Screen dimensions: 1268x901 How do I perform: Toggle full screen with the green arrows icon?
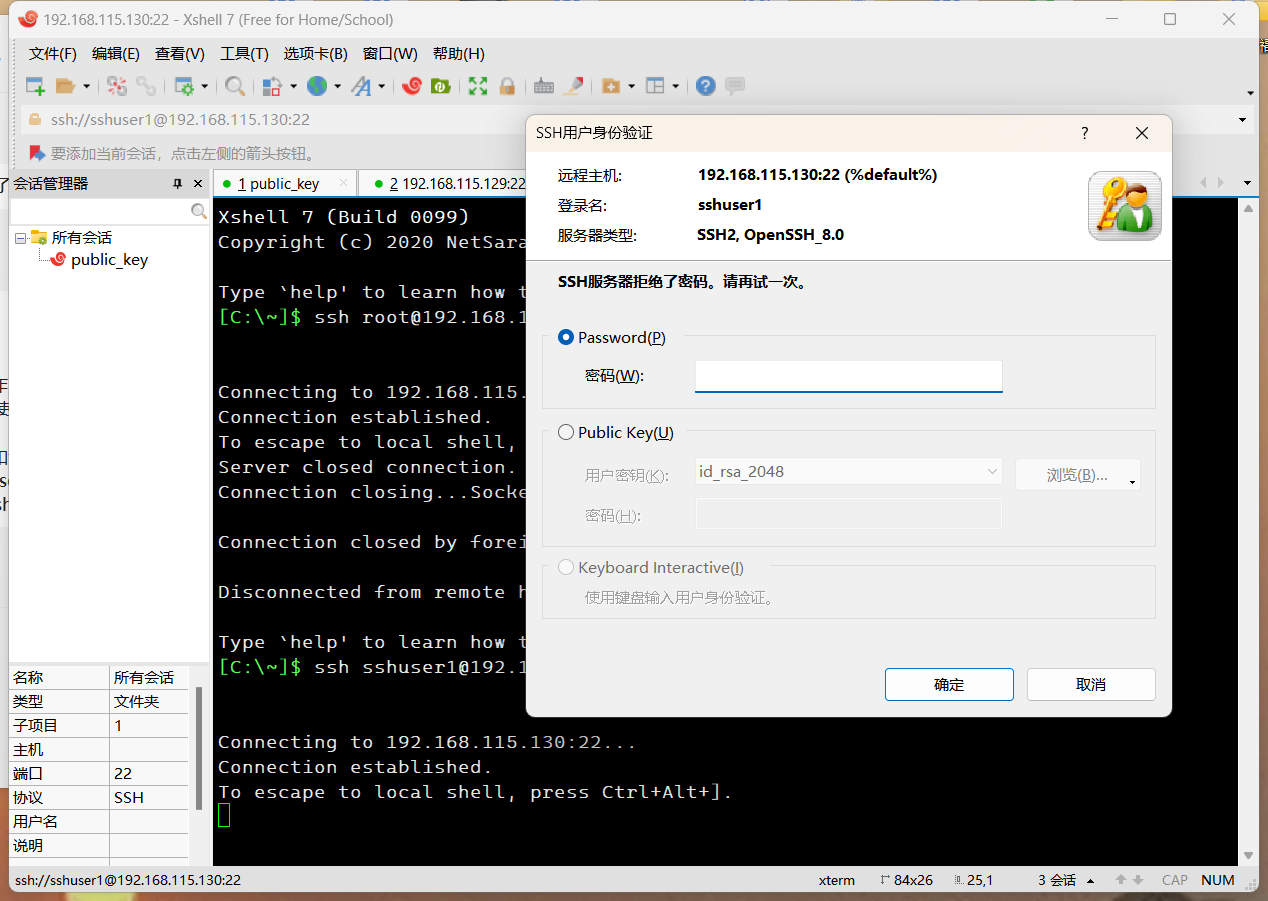pos(478,86)
